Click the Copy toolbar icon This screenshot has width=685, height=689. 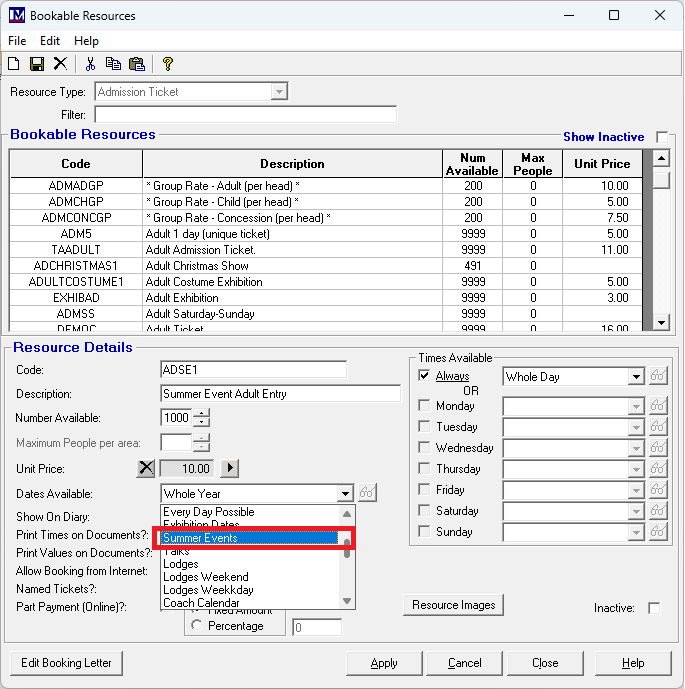pyautogui.click(x=113, y=64)
